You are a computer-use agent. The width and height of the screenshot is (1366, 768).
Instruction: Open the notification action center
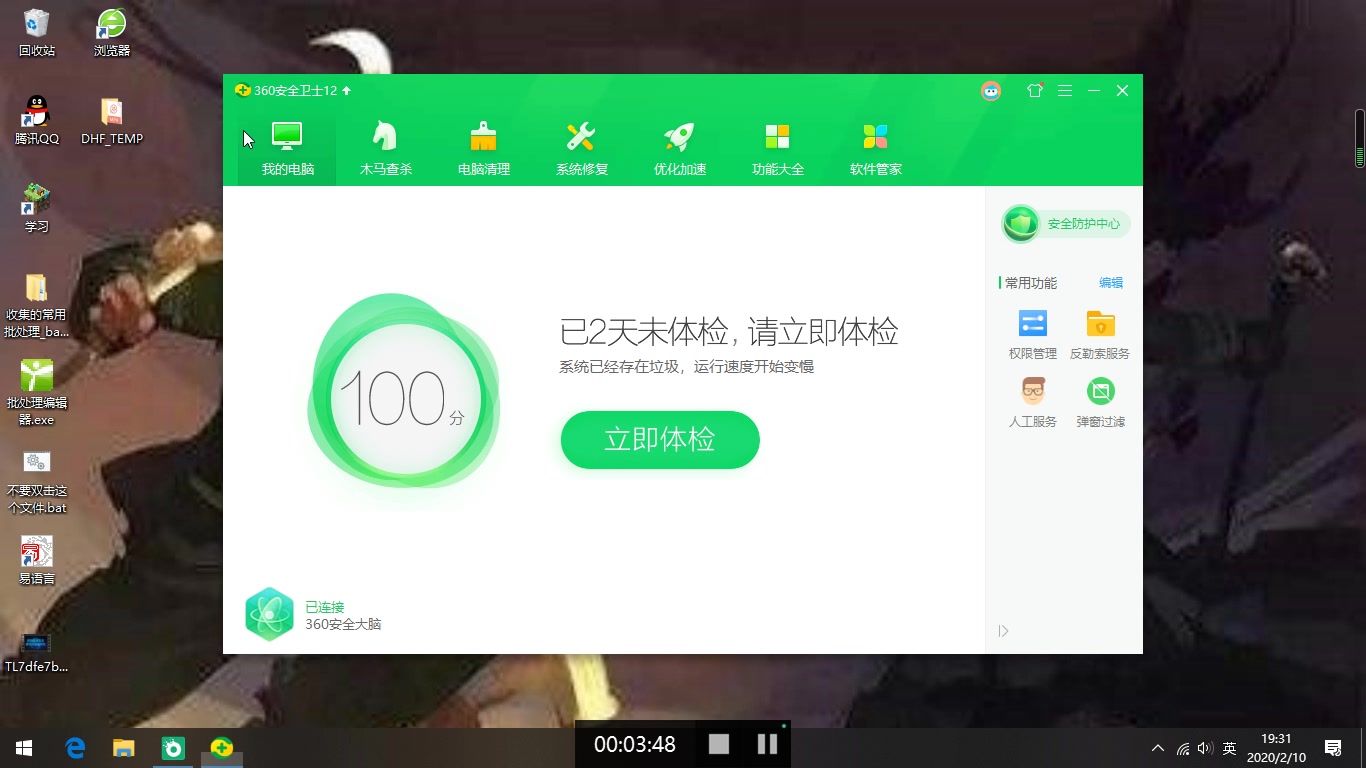tap(1333, 748)
